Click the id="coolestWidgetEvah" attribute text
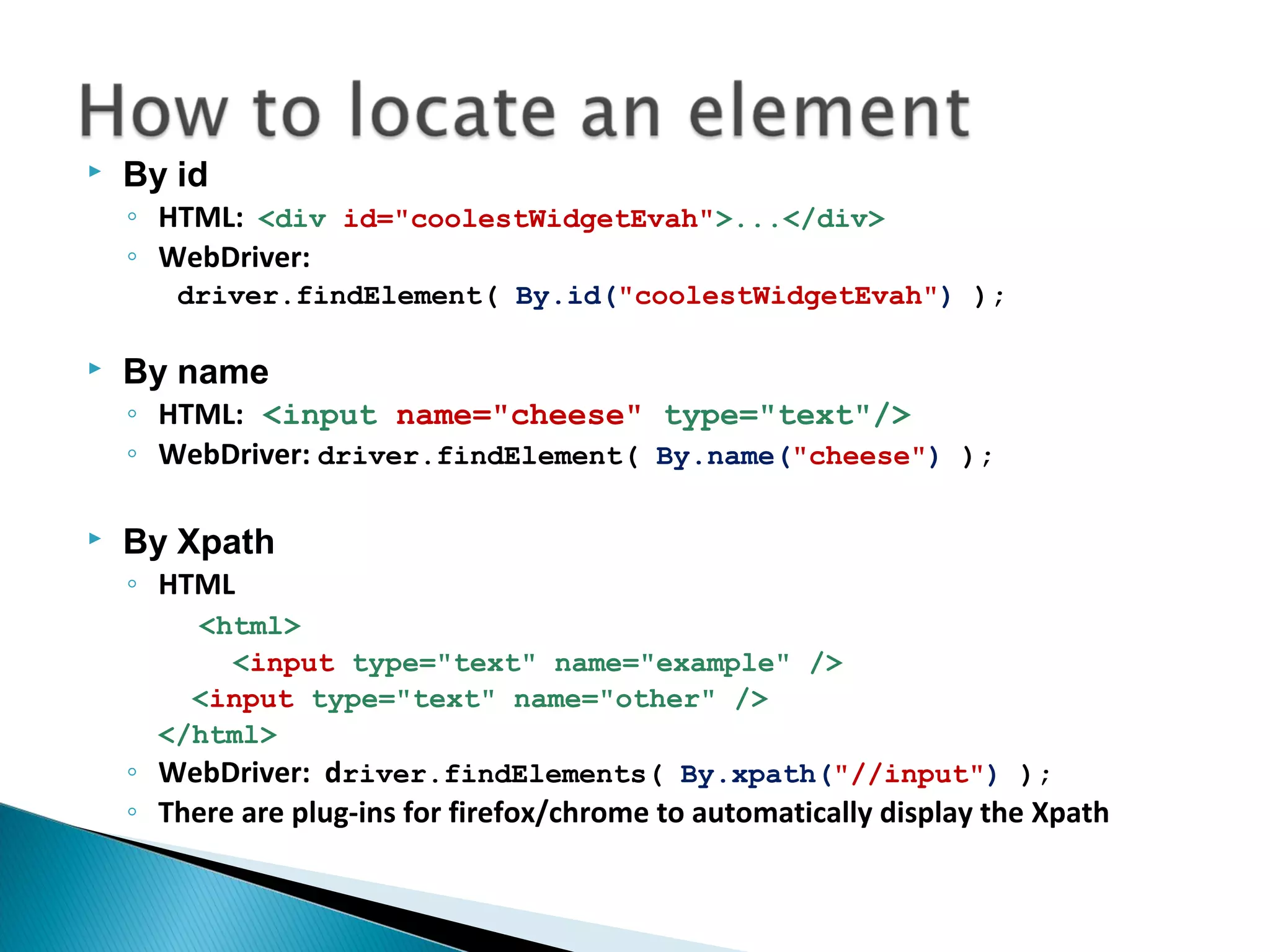This screenshot has height=952, width=1270. (x=528, y=219)
